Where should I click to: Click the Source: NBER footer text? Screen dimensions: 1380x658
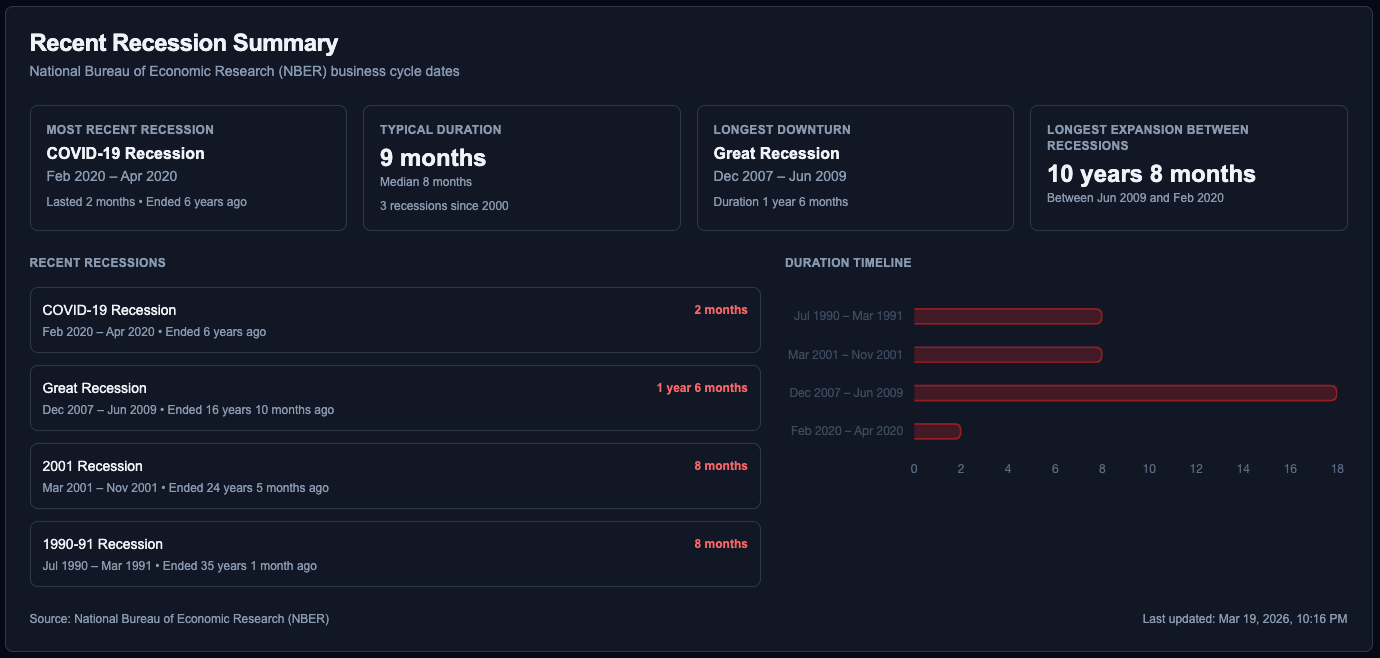coord(179,619)
